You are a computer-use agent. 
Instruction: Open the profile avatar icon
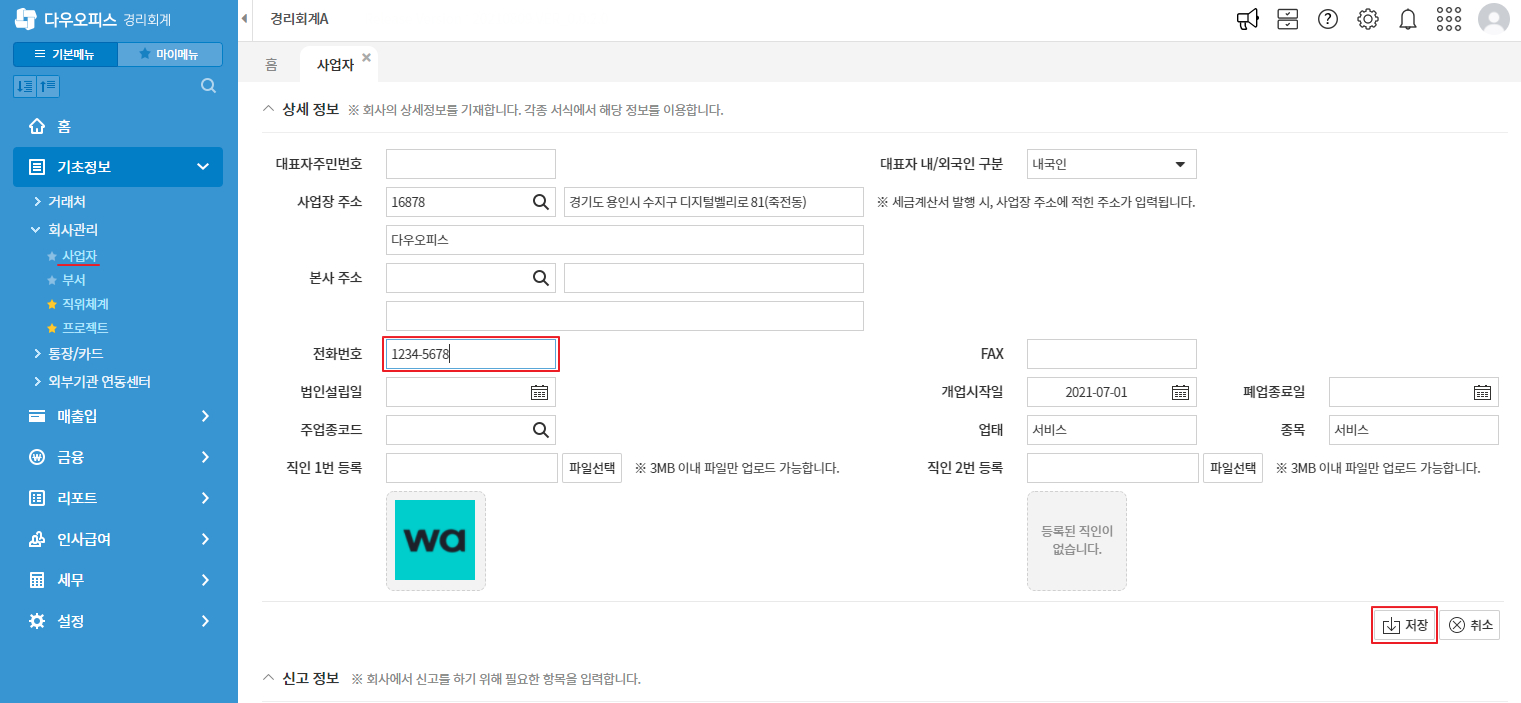(x=1493, y=18)
